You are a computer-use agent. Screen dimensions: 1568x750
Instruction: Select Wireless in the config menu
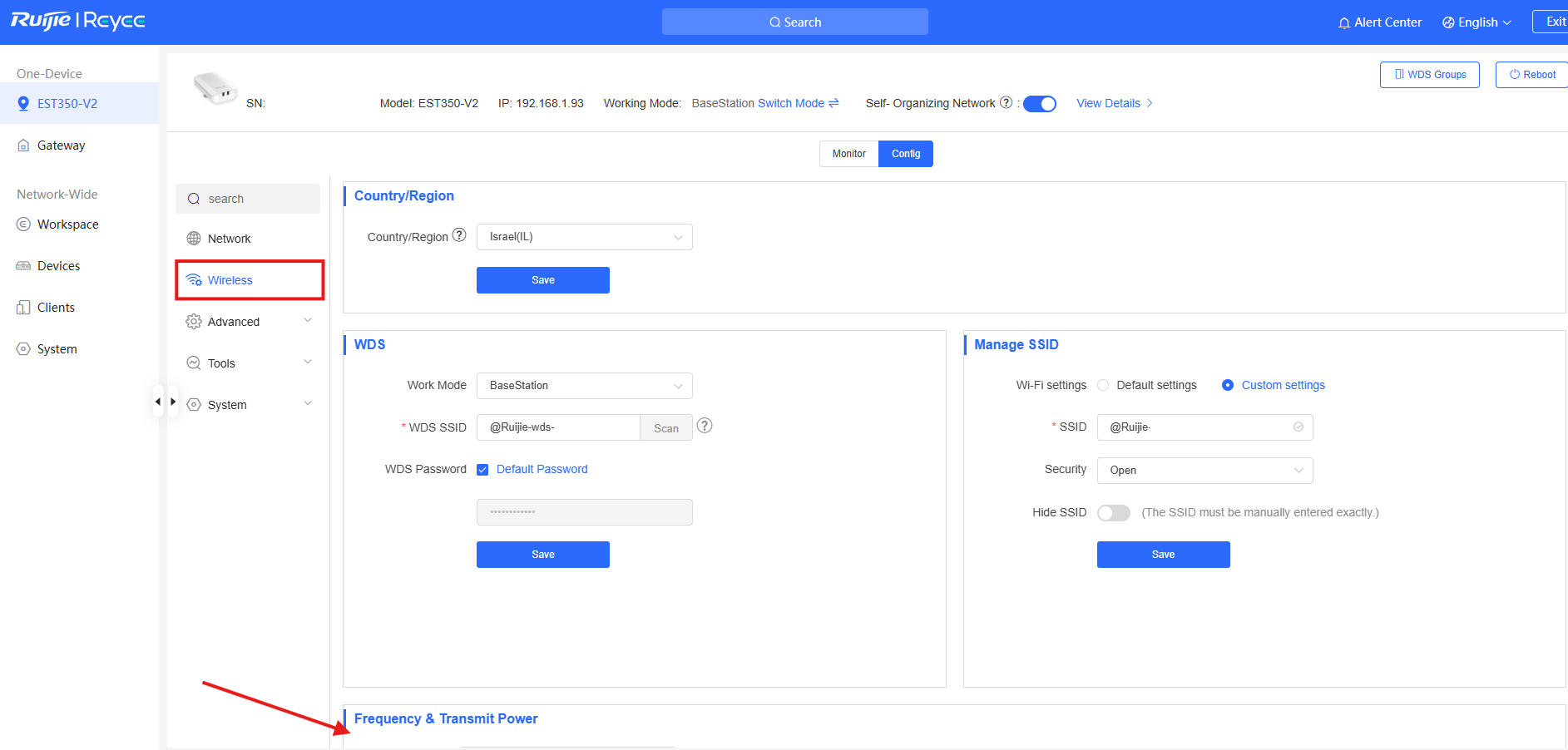coord(230,280)
